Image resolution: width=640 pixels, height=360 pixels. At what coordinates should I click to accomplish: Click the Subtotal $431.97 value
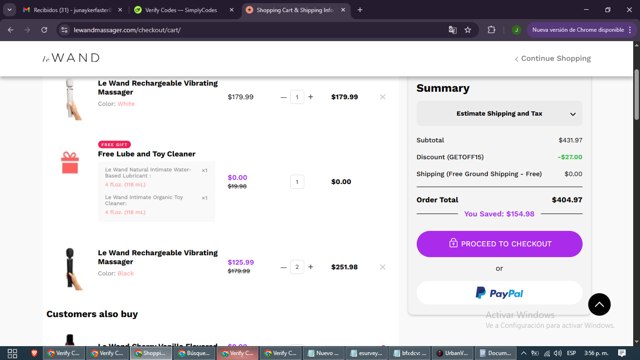click(570, 140)
